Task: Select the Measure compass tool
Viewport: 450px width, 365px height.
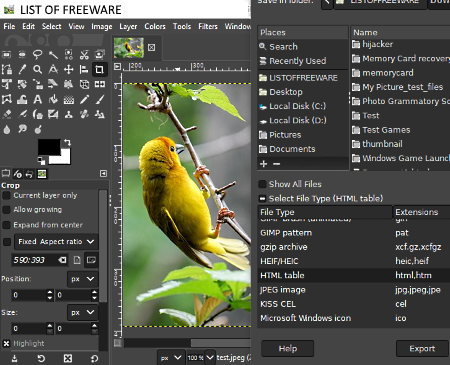Action: (x=53, y=69)
